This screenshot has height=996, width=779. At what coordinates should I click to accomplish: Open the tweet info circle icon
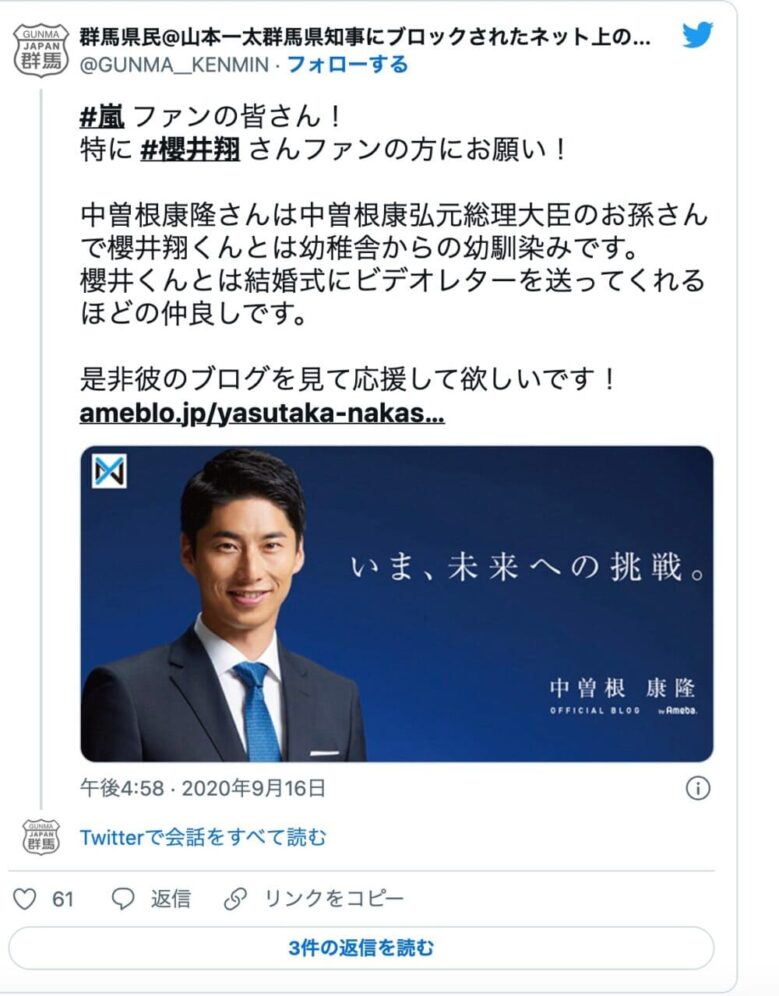[x=698, y=788]
